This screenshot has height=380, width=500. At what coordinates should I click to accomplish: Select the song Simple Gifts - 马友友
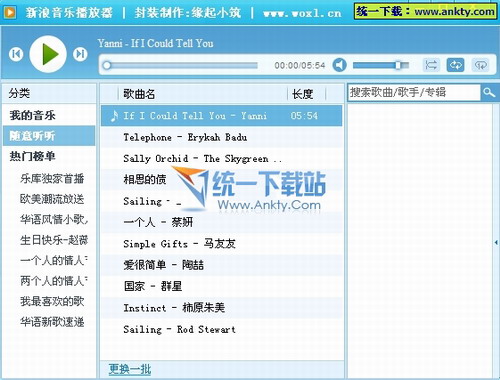pyautogui.click(x=221, y=244)
